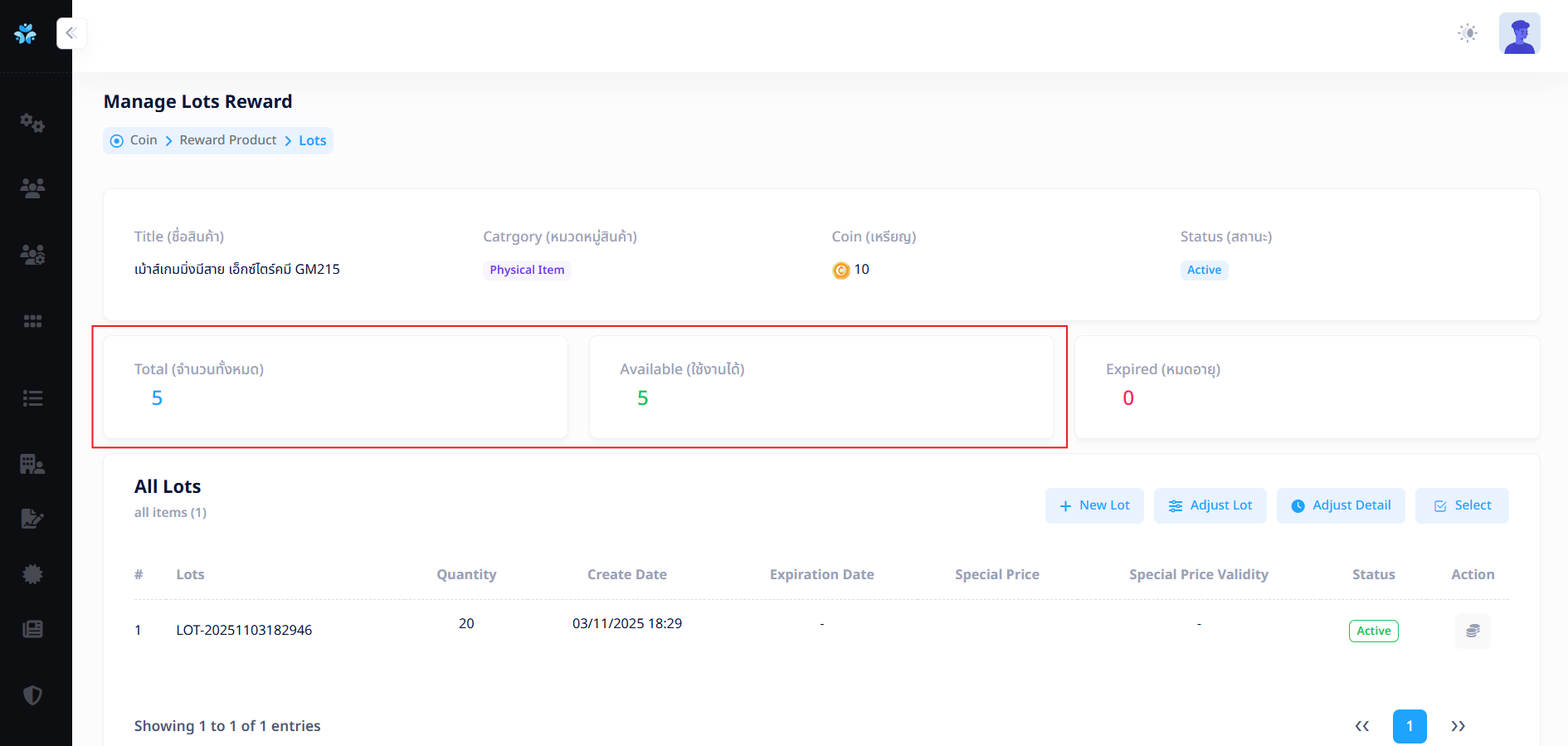Open the document edit sidebar icon
The height and width of the screenshot is (746, 1568).
32,519
